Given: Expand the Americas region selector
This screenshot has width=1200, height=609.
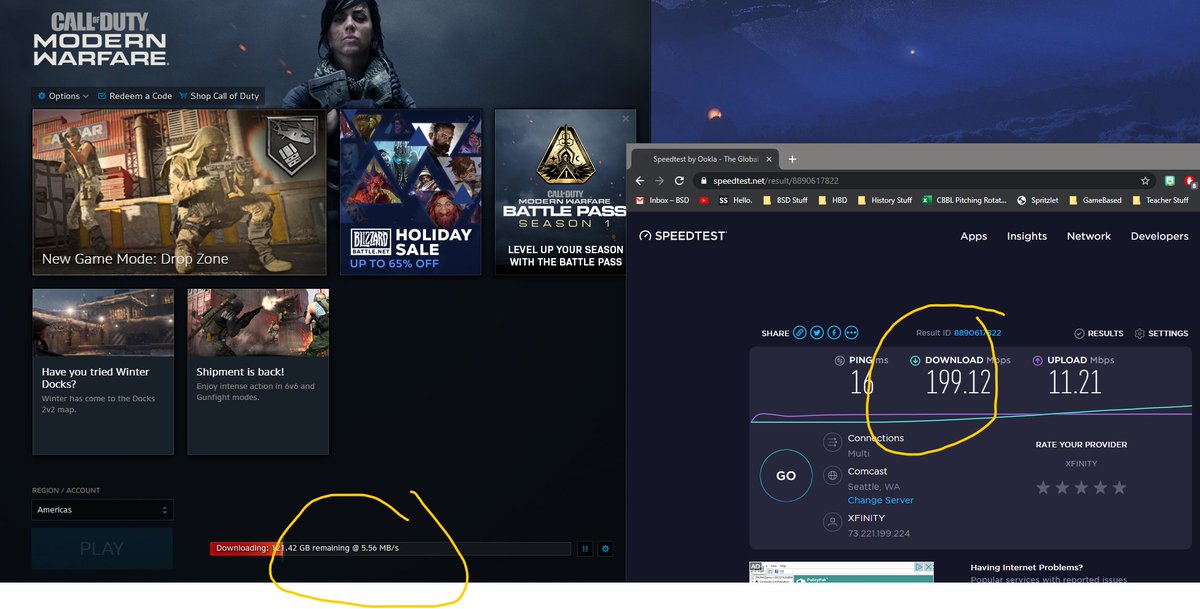Looking at the screenshot, I should [x=102, y=510].
